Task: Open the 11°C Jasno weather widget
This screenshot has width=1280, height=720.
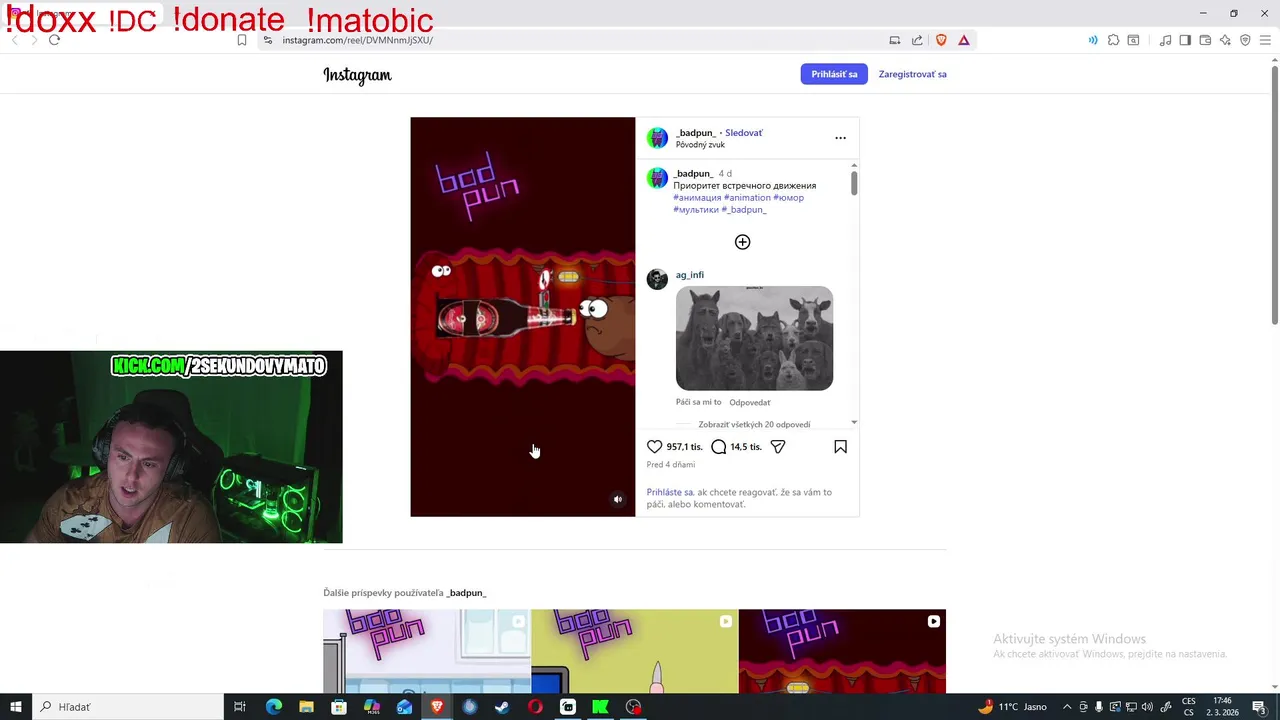Action: [x=1012, y=707]
